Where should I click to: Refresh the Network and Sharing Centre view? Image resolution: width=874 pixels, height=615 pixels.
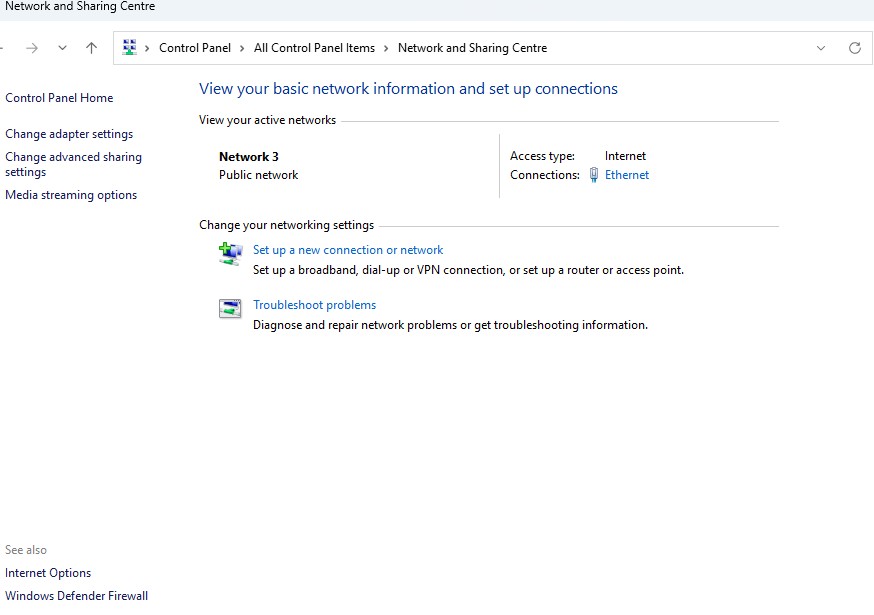pos(854,48)
